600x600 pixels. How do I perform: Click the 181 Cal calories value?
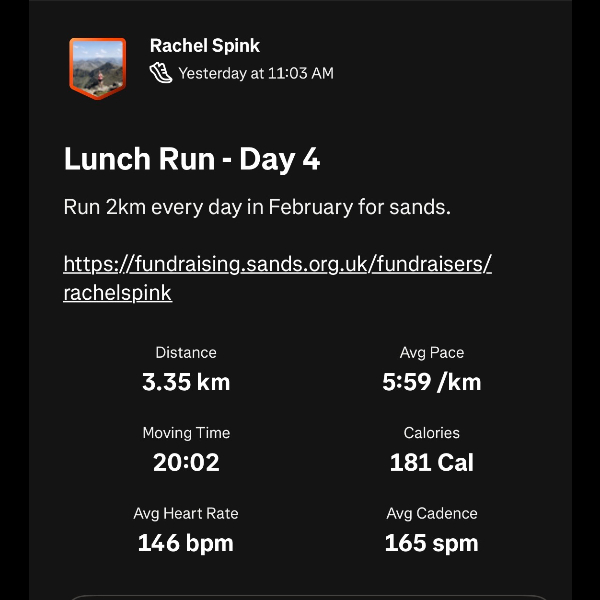click(431, 462)
